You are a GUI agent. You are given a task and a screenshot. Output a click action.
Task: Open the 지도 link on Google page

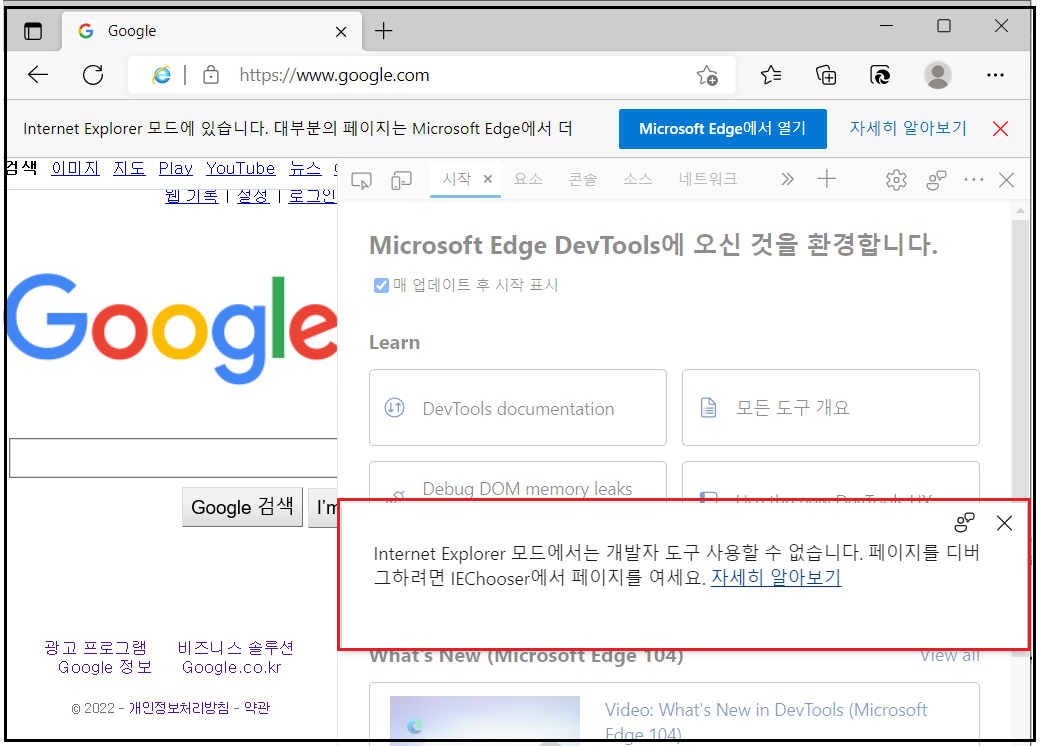pyautogui.click(x=129, y=168)
